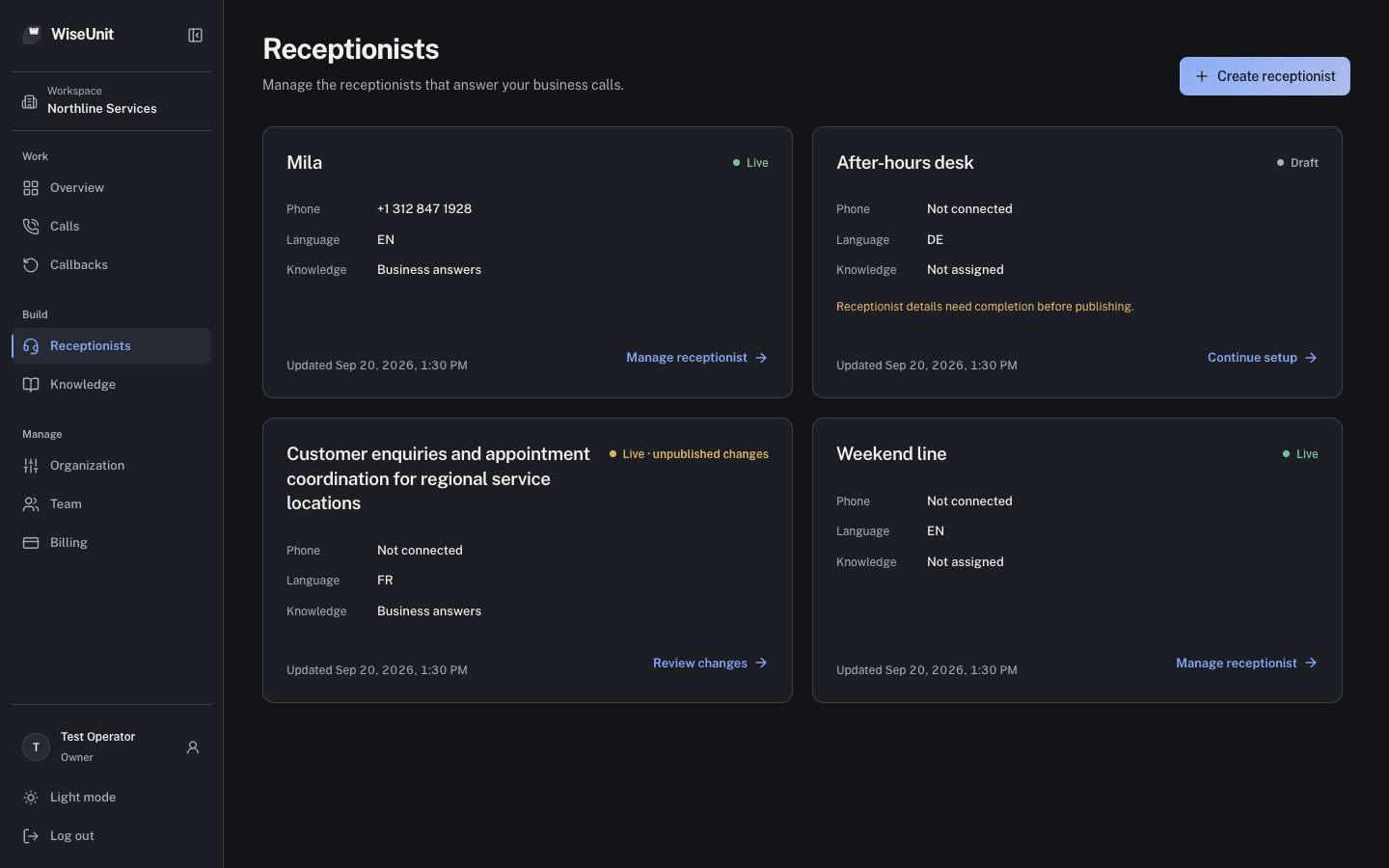Image resolution: width=1389 pixels, height=868 pixels.
Task: Go to the Receptionists menu item
Action: [111, 346]
